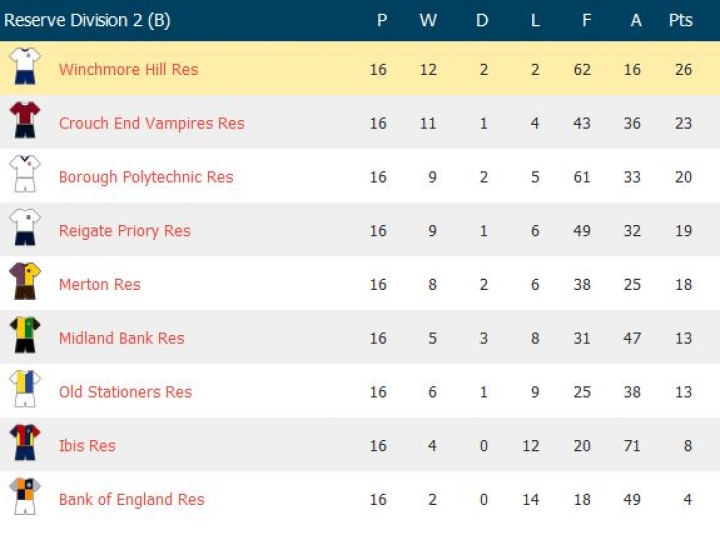Click the Borough Polytechnic Res kit icon
Image resolution: width=720 pixels, height=535 pixels.
tap(24, 174)
